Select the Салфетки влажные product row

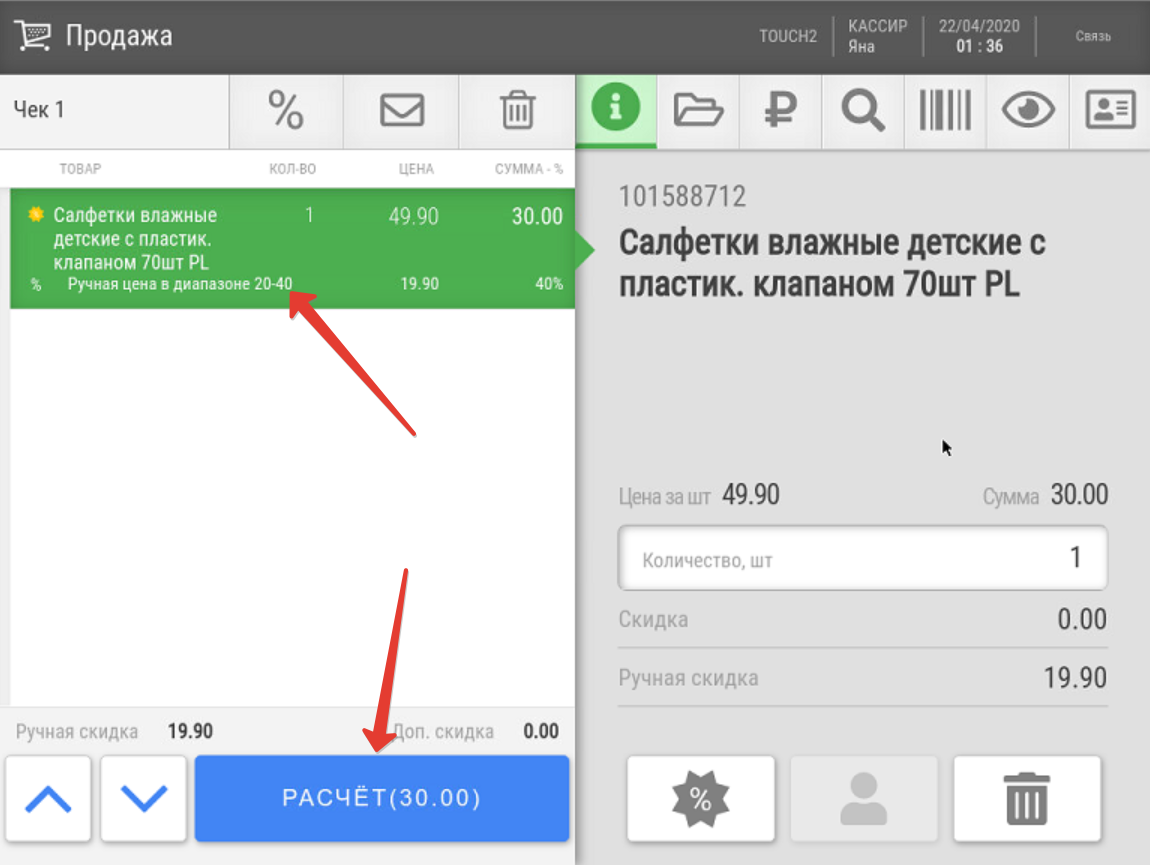(x=292, y=248)
